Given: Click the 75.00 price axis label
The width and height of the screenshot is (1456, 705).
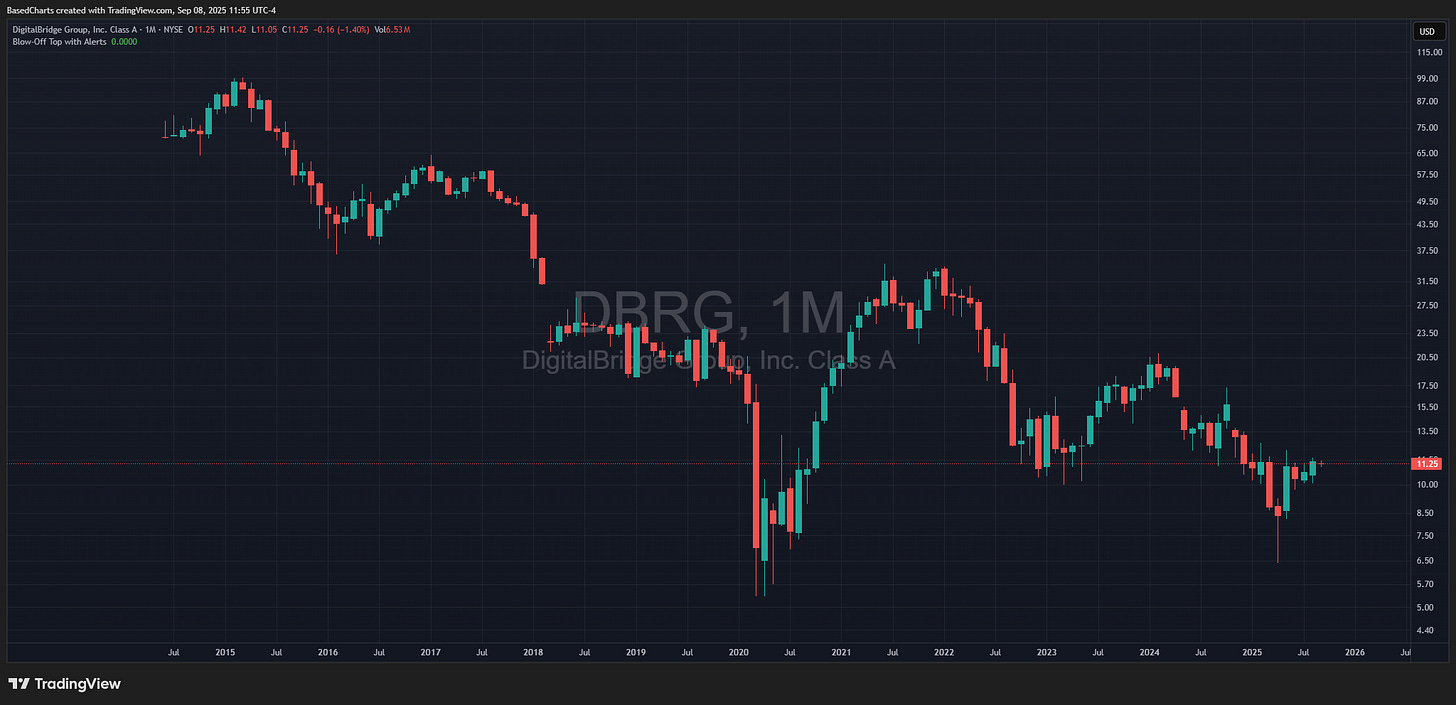Looking at the screenshot, I should coord(1428,127).
